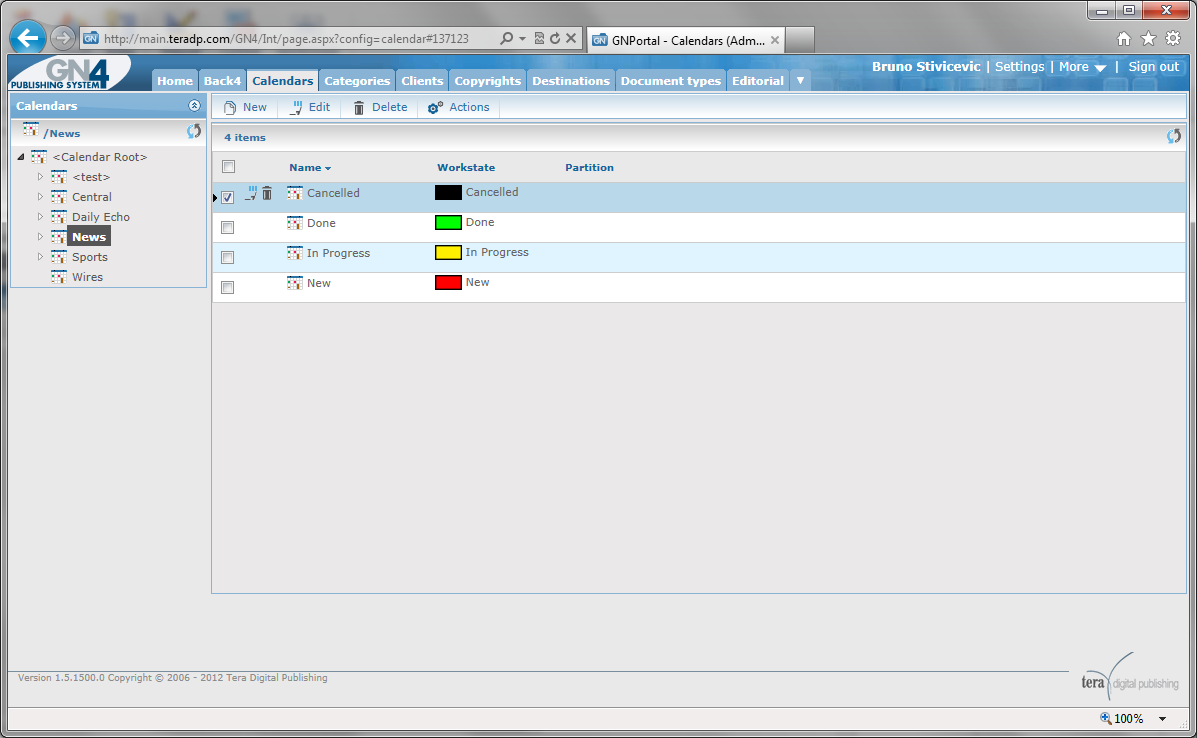Switch to the Document types tab
Screen dimensions: 1197x738
(670, 80)
